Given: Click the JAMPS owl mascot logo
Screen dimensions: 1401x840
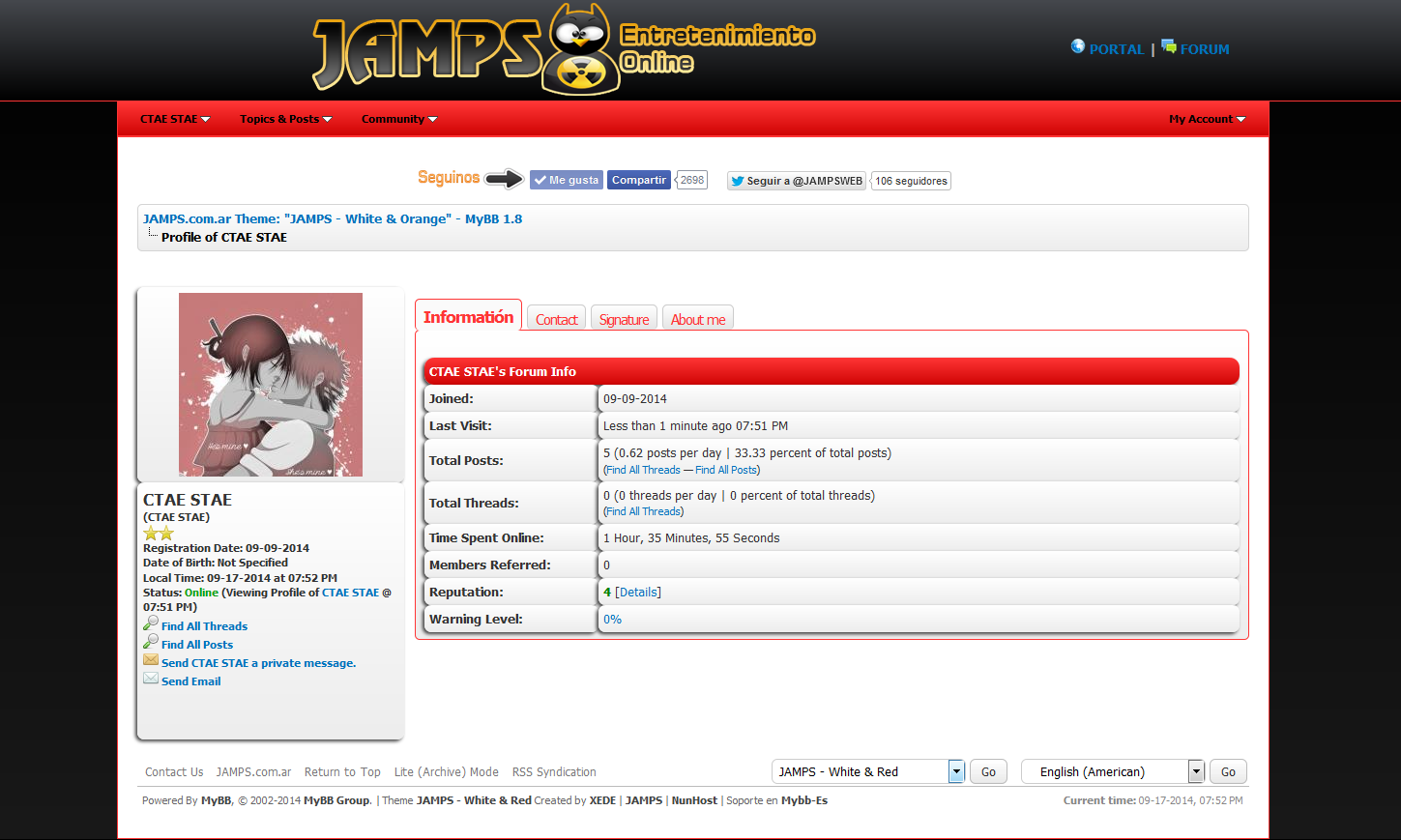Looking at the screenshot, I should pos(579,49).
